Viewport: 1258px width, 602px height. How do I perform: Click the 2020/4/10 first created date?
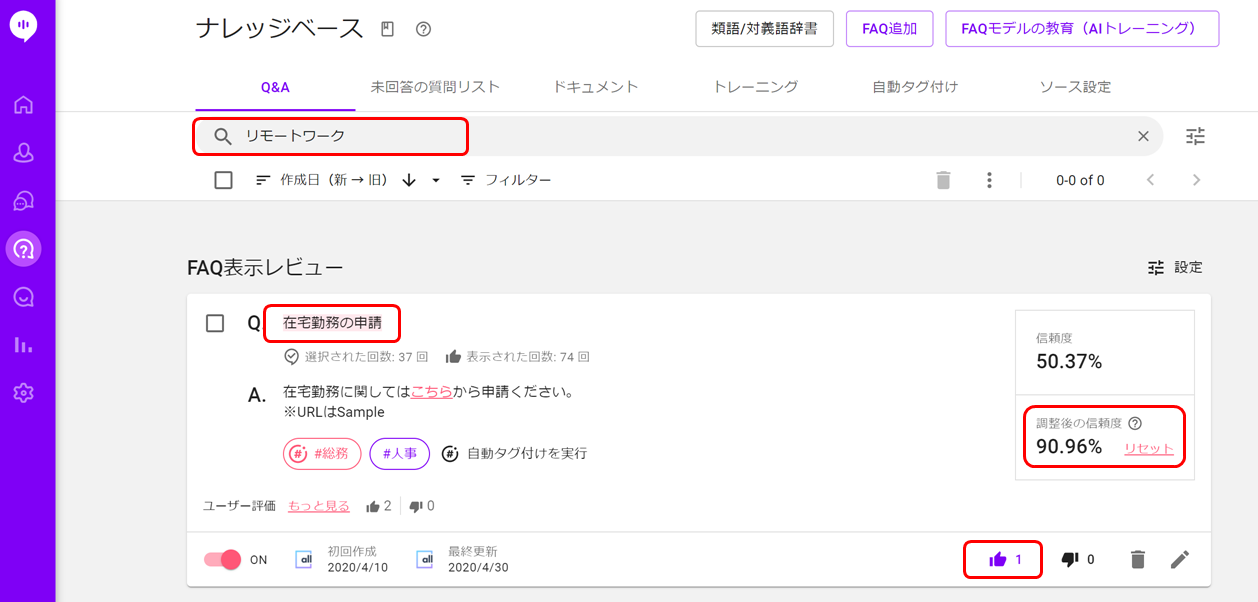tap(358, 567)
